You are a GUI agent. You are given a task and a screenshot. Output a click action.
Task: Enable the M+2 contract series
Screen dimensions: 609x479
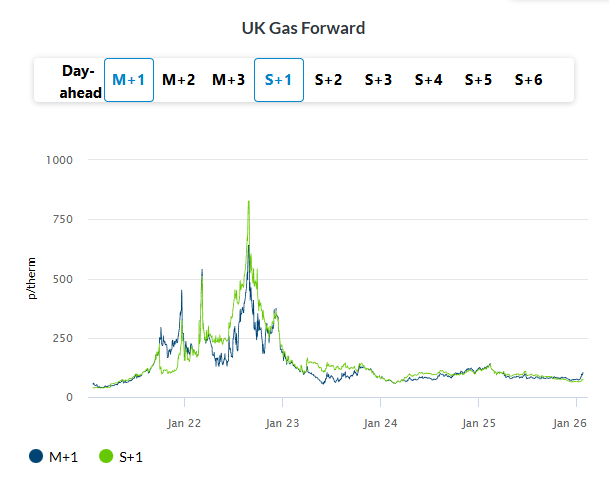(x=179, y=80)
